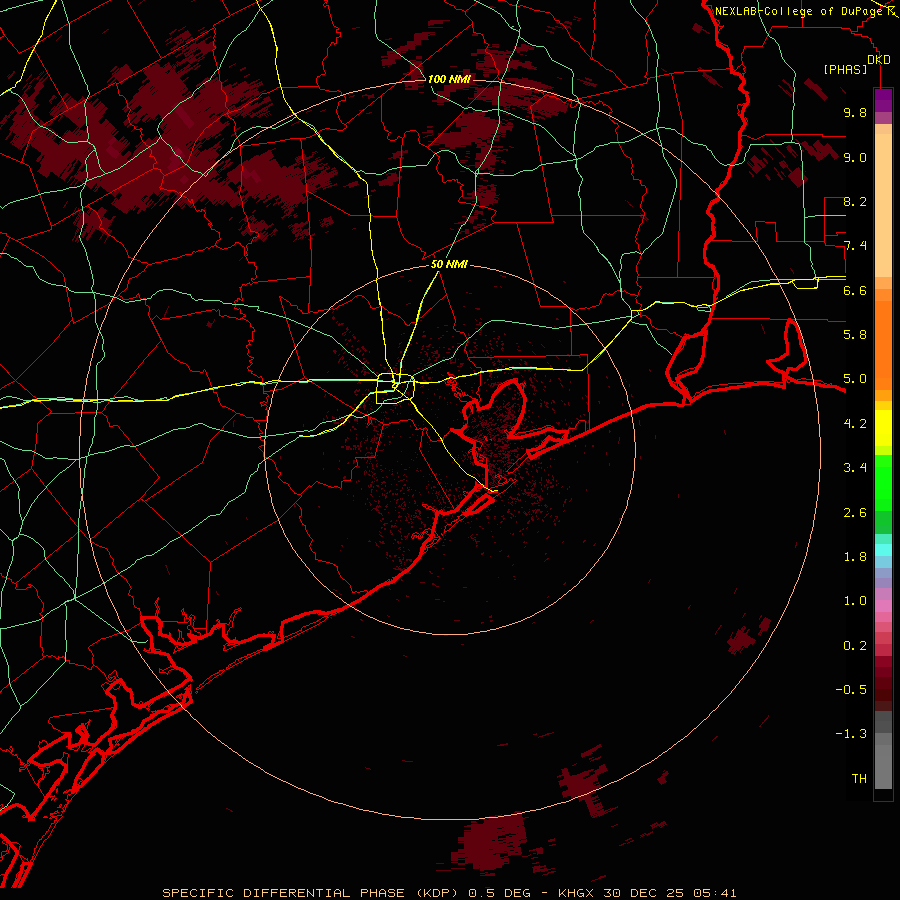
Task: Click the "[PHAS]" legend unit label
Action: (x=845, y=69)
